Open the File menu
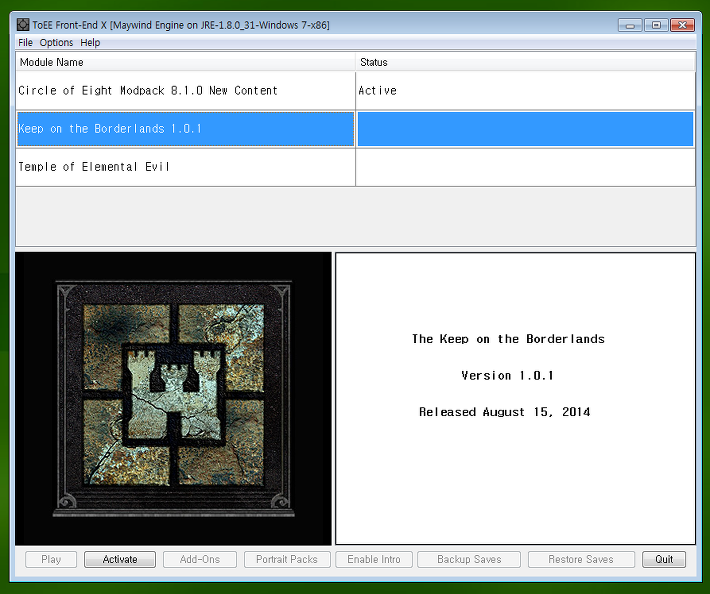This screenshot has height=594, width=710. pyautogui.click(x=25, y=43)
